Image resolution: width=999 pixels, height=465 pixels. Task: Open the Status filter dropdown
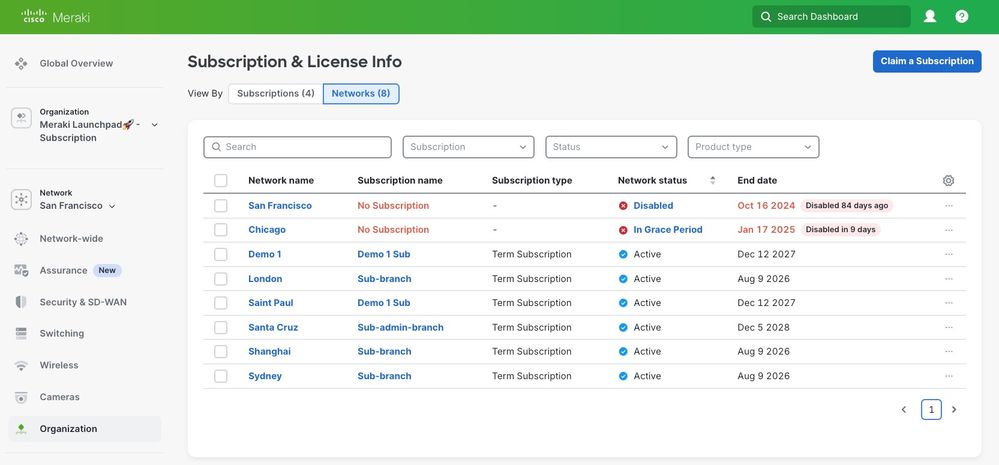[611, 147]
